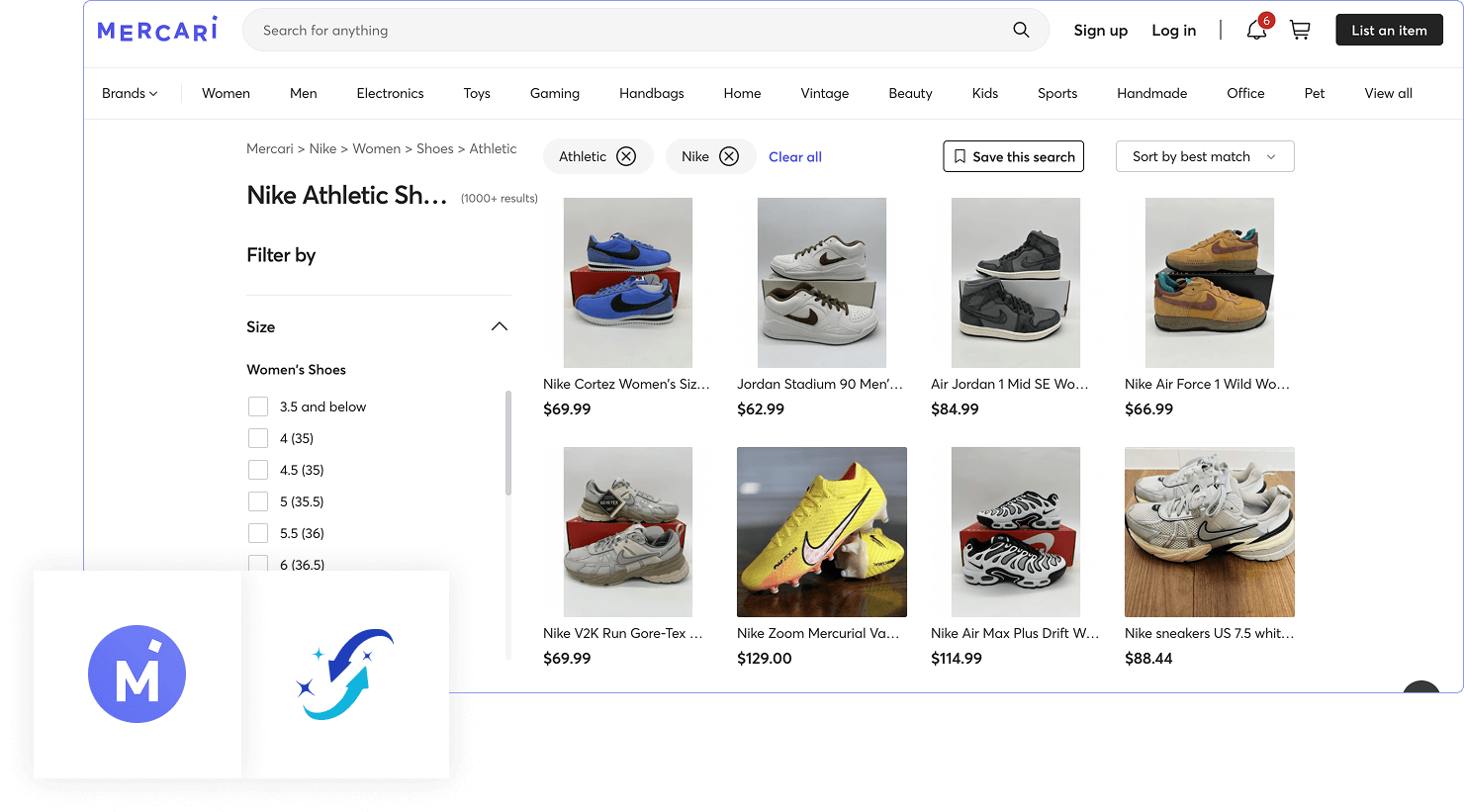Click the size list scrollbar

click(x=508, y=443)
